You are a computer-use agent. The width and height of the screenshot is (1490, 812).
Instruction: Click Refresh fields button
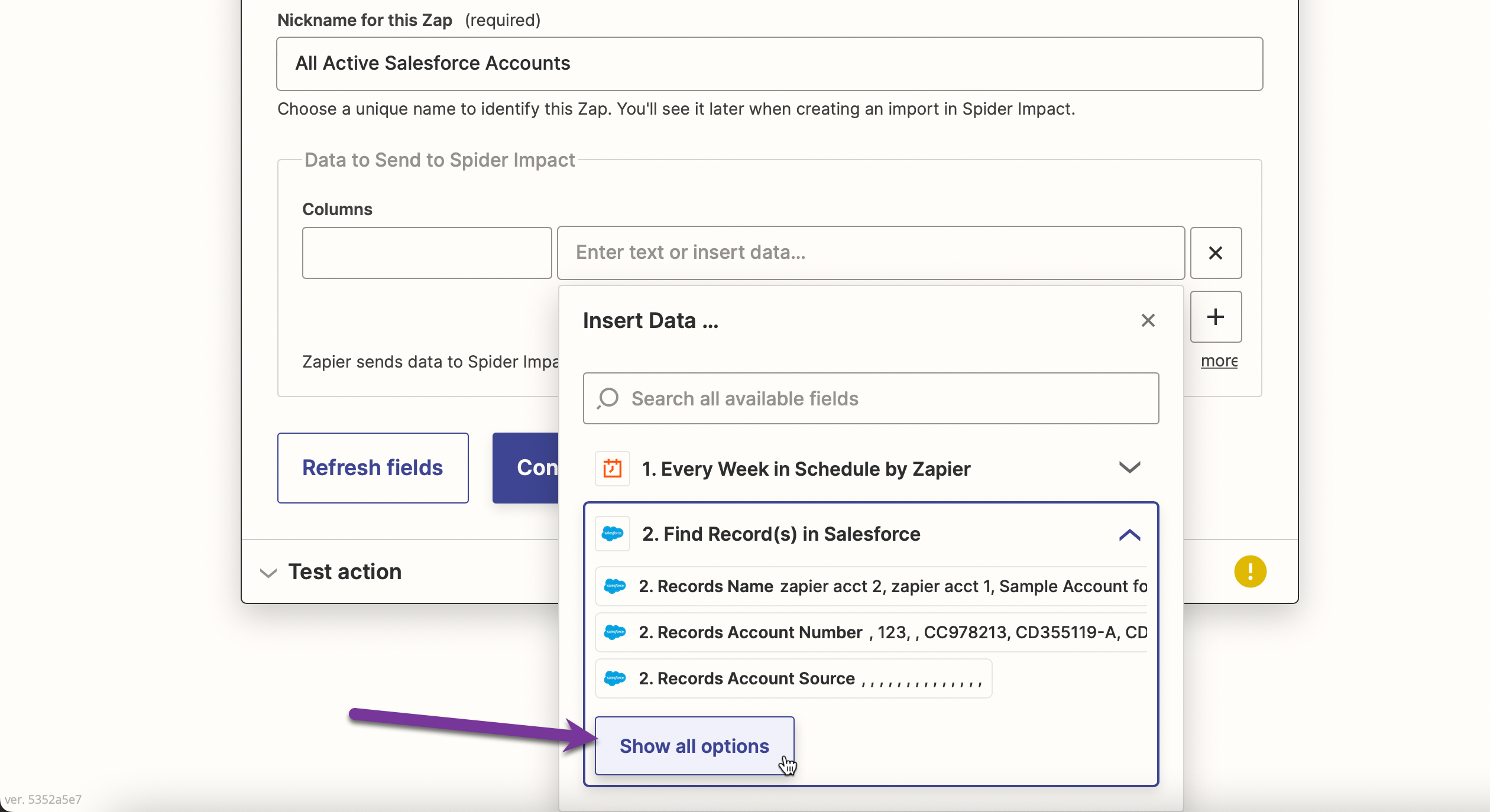372,467
